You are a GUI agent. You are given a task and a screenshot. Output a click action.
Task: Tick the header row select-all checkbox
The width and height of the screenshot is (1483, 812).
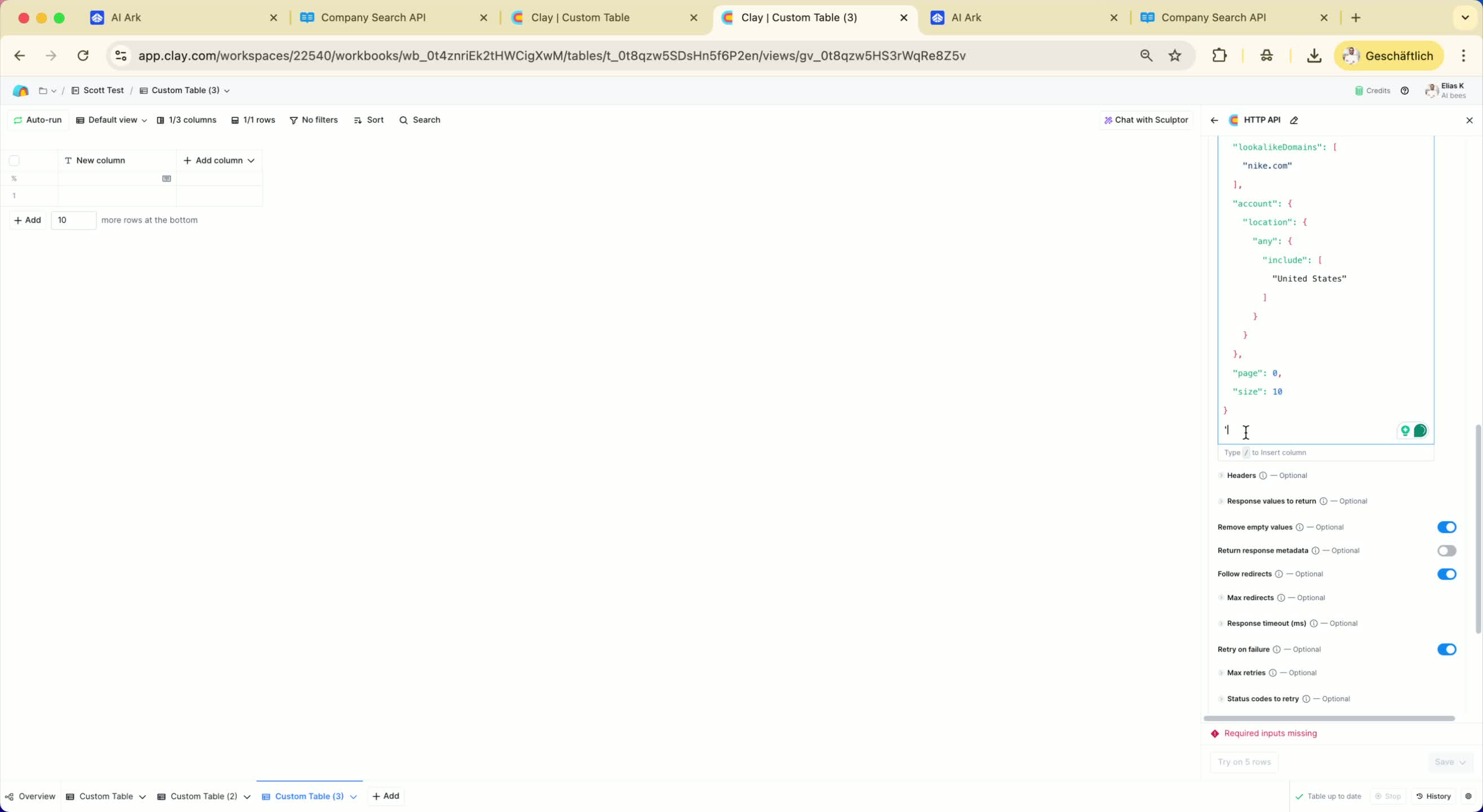click(x=15, y=161)
